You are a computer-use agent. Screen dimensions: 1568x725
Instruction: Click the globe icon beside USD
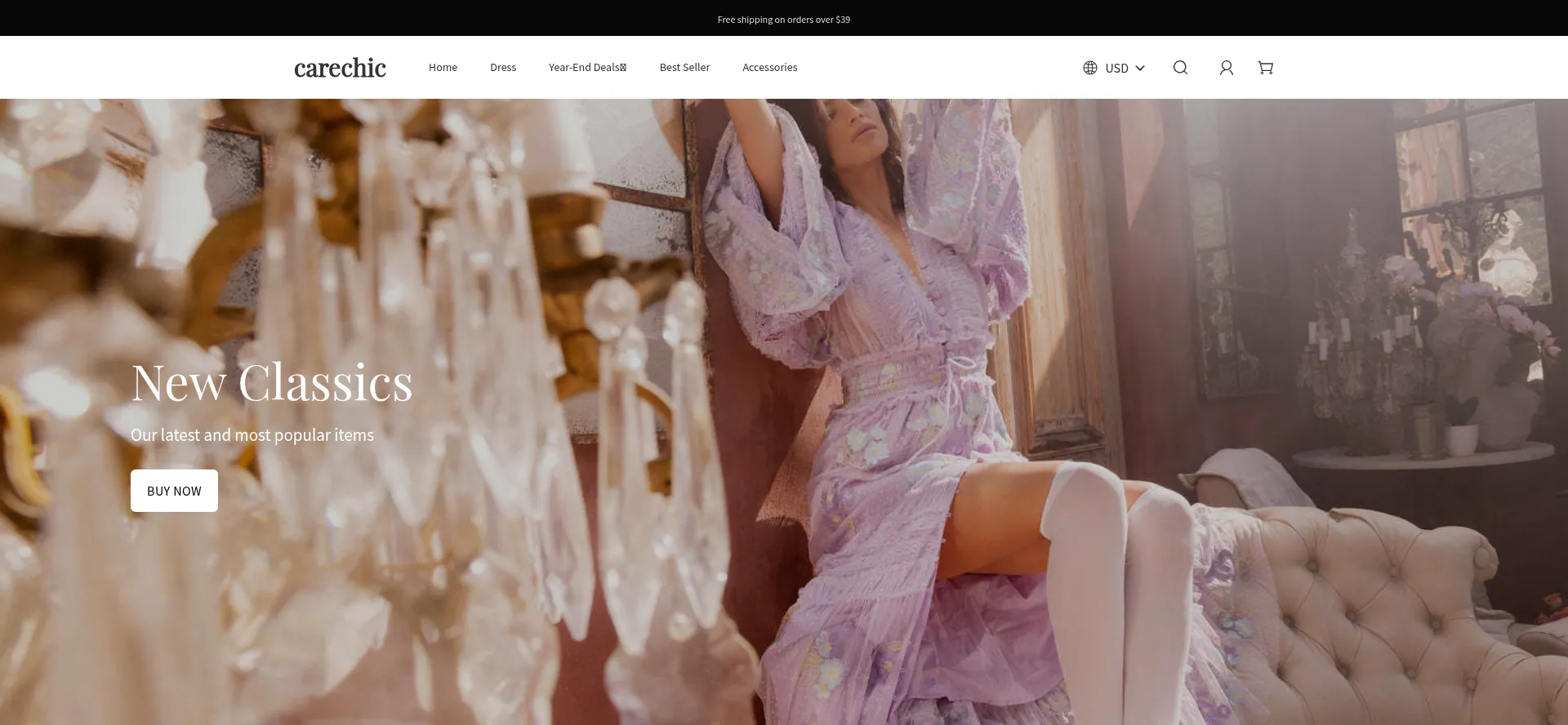click(x=1090, y=68)
